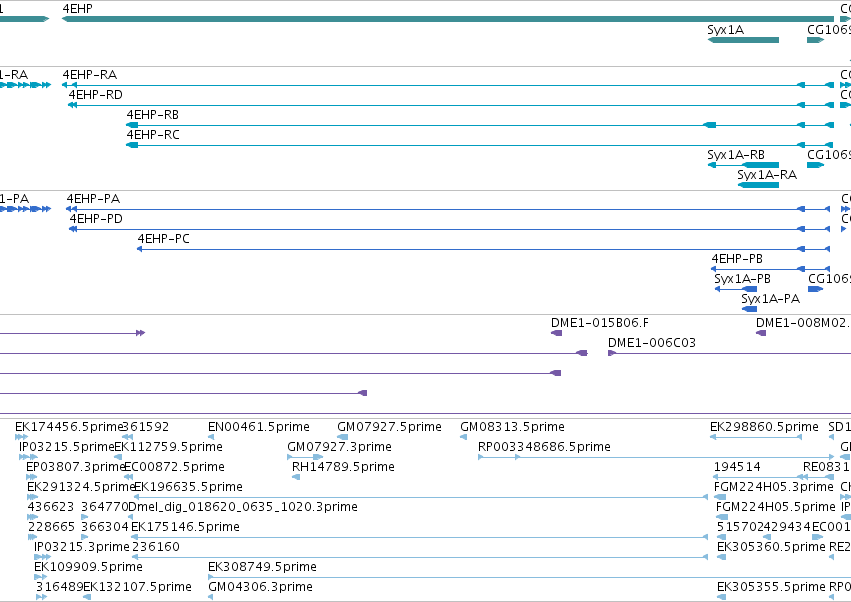
Task: Select the Syx1A-RB transcript
Action: [743, 165]
